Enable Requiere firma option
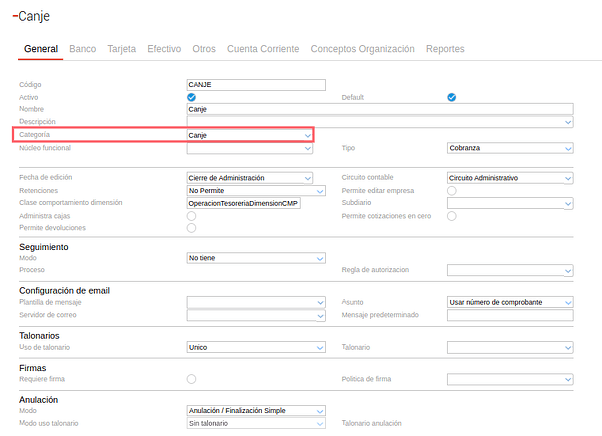Viewport: 602px width, 436px height. pos(191,379)
